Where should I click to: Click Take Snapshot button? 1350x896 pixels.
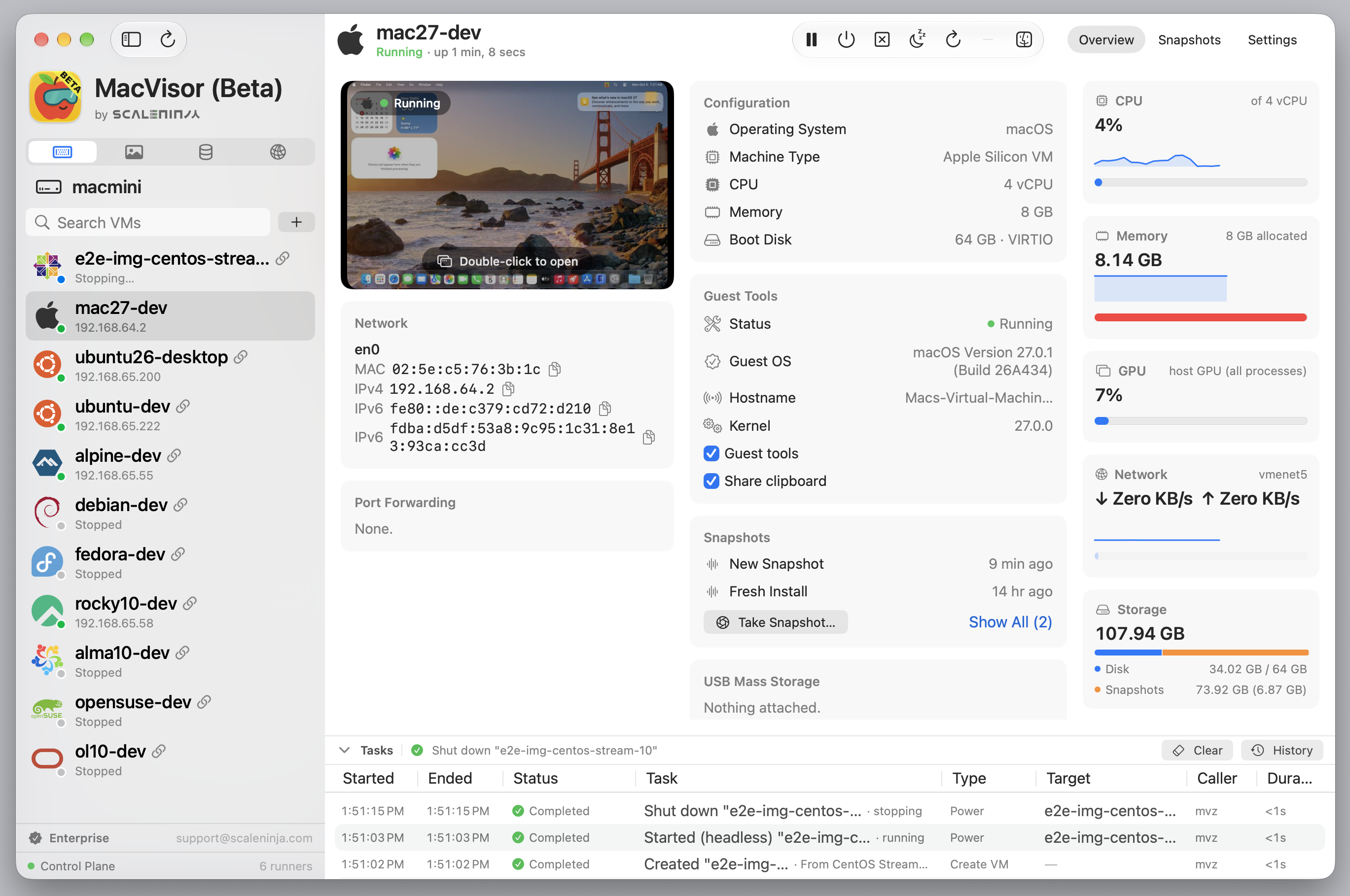(x=776, y=622)
